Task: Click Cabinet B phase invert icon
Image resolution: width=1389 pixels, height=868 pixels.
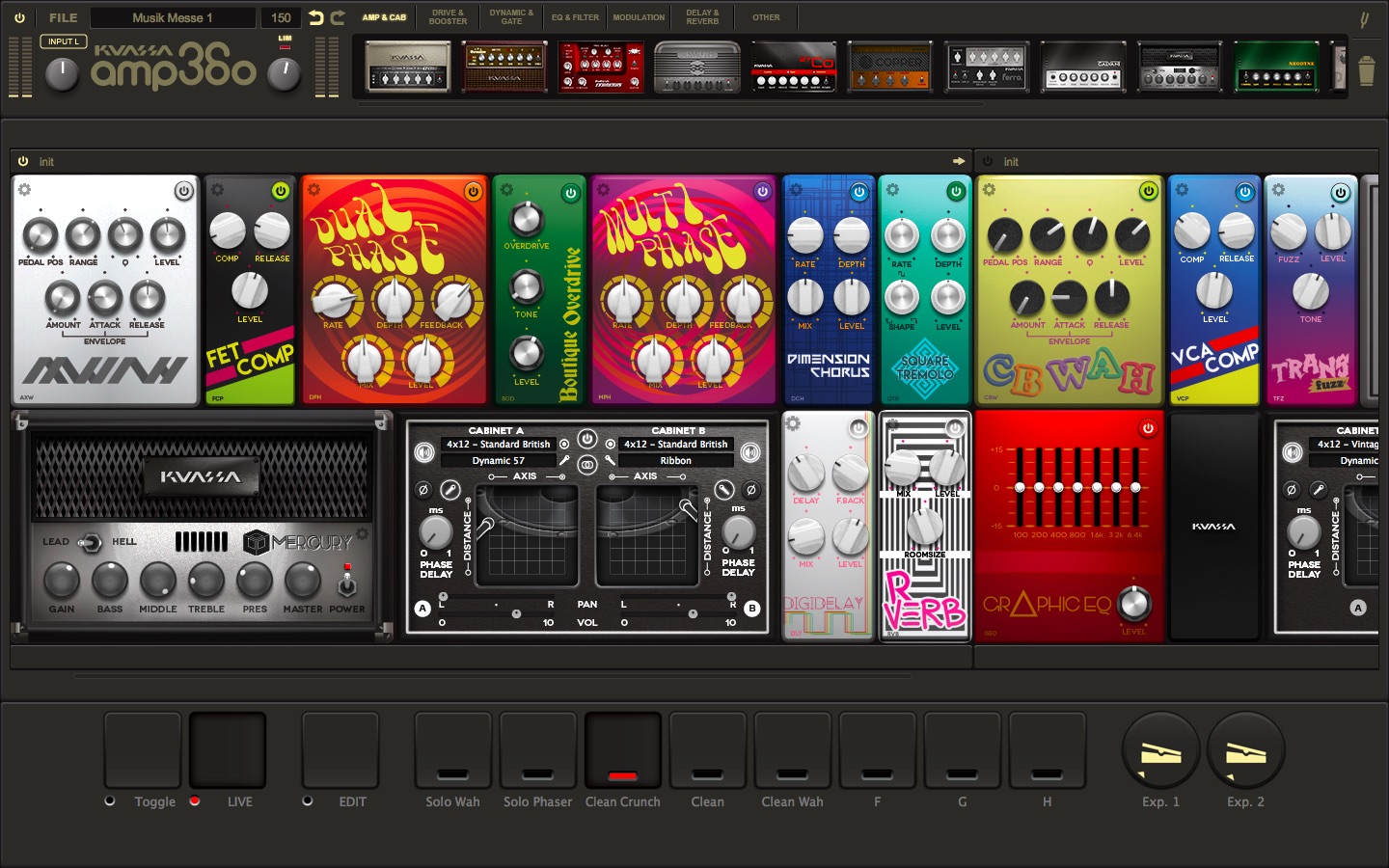Action: click(751, 490)
